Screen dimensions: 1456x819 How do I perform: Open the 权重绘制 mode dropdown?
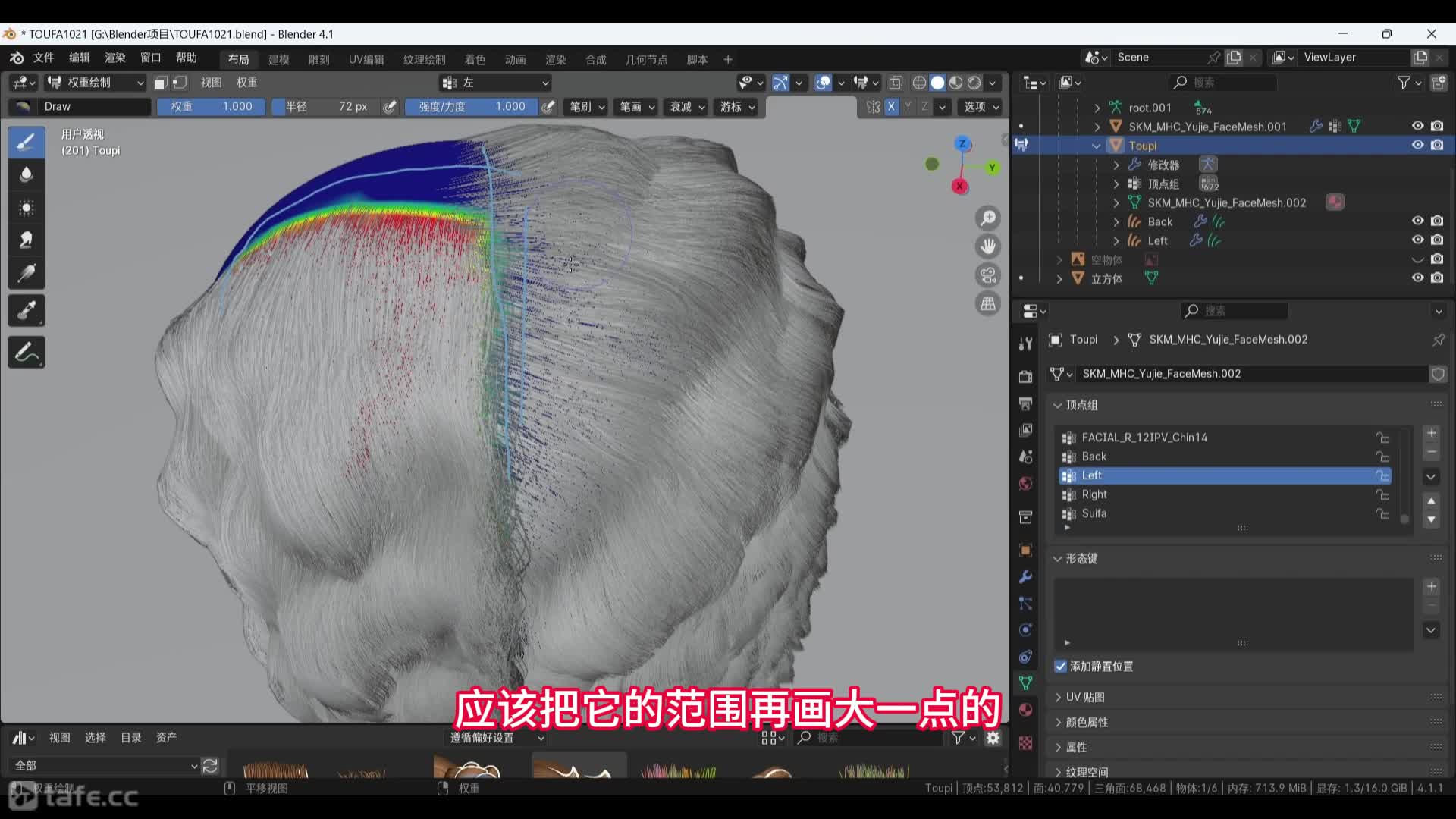coord(96,83)
